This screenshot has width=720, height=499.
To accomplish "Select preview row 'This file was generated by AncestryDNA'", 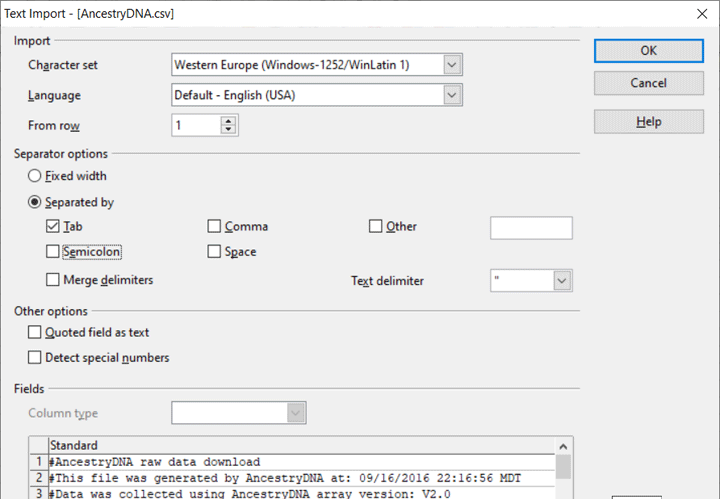I will click(x=302, y=478).
